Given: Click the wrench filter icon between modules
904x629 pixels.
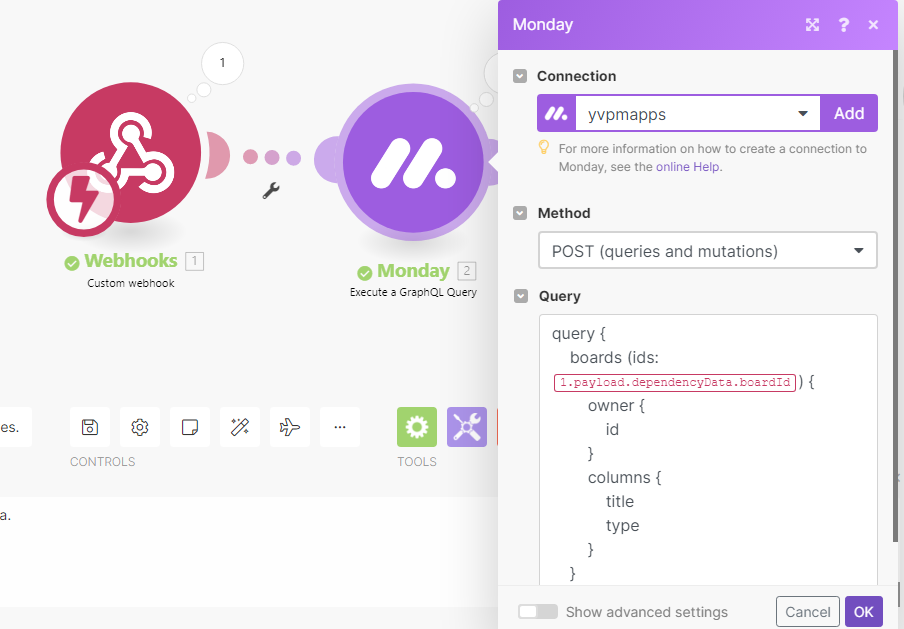Looking at the screenshot, I should [271, 190].
